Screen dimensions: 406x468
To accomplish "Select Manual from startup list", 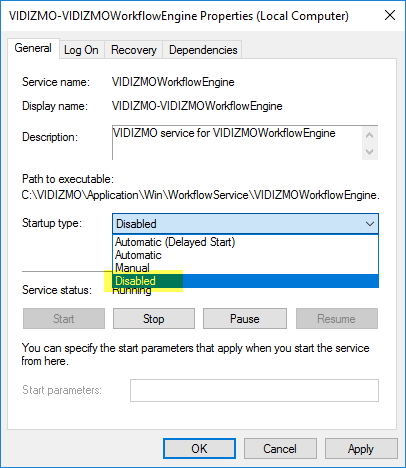I will (x=245, y=268).
